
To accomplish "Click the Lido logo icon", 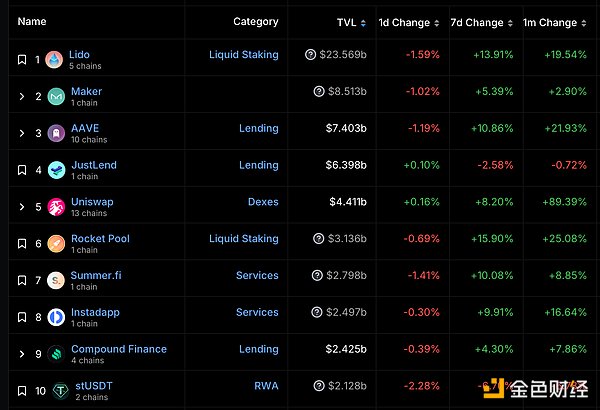I will 56,60.
